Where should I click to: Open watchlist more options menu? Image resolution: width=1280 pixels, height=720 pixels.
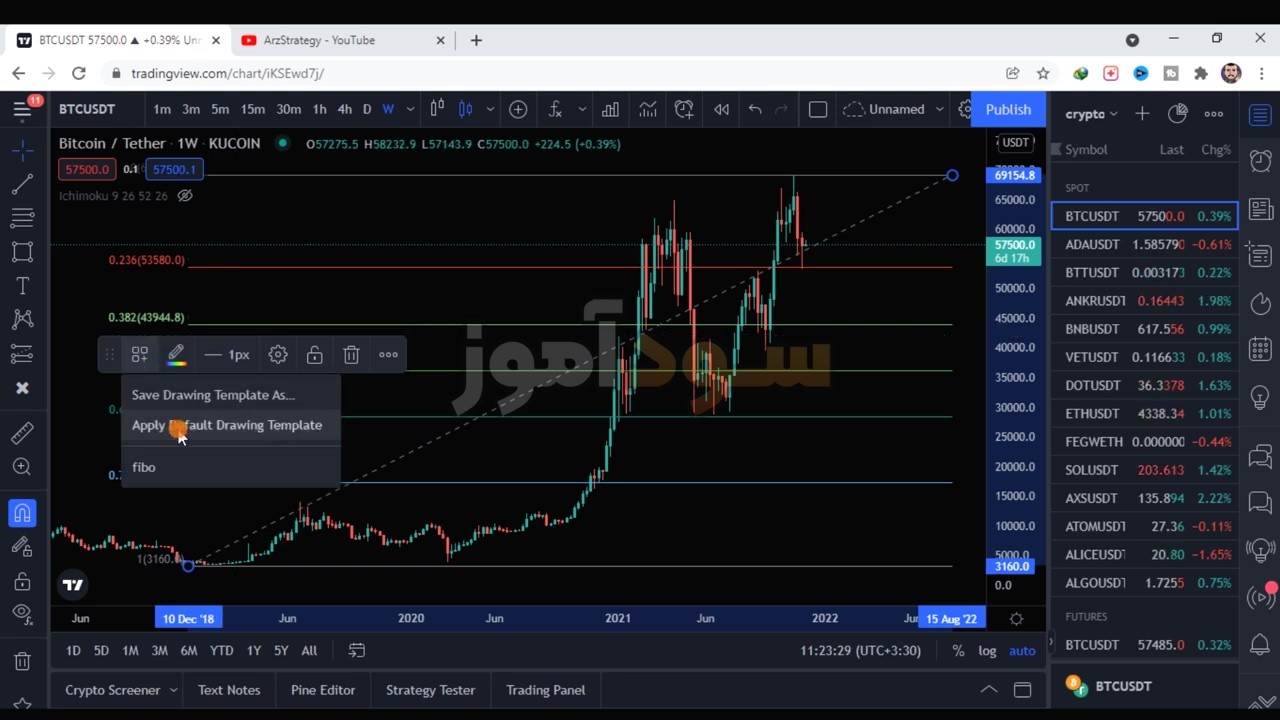point(1214,114)
